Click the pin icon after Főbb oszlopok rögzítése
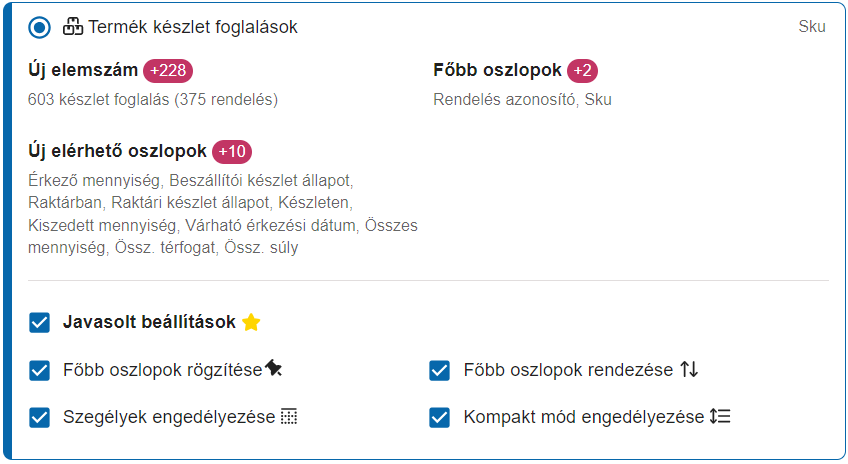Image resolution: width=848 pixels, height=464 pixels. (x=274, y=368)
